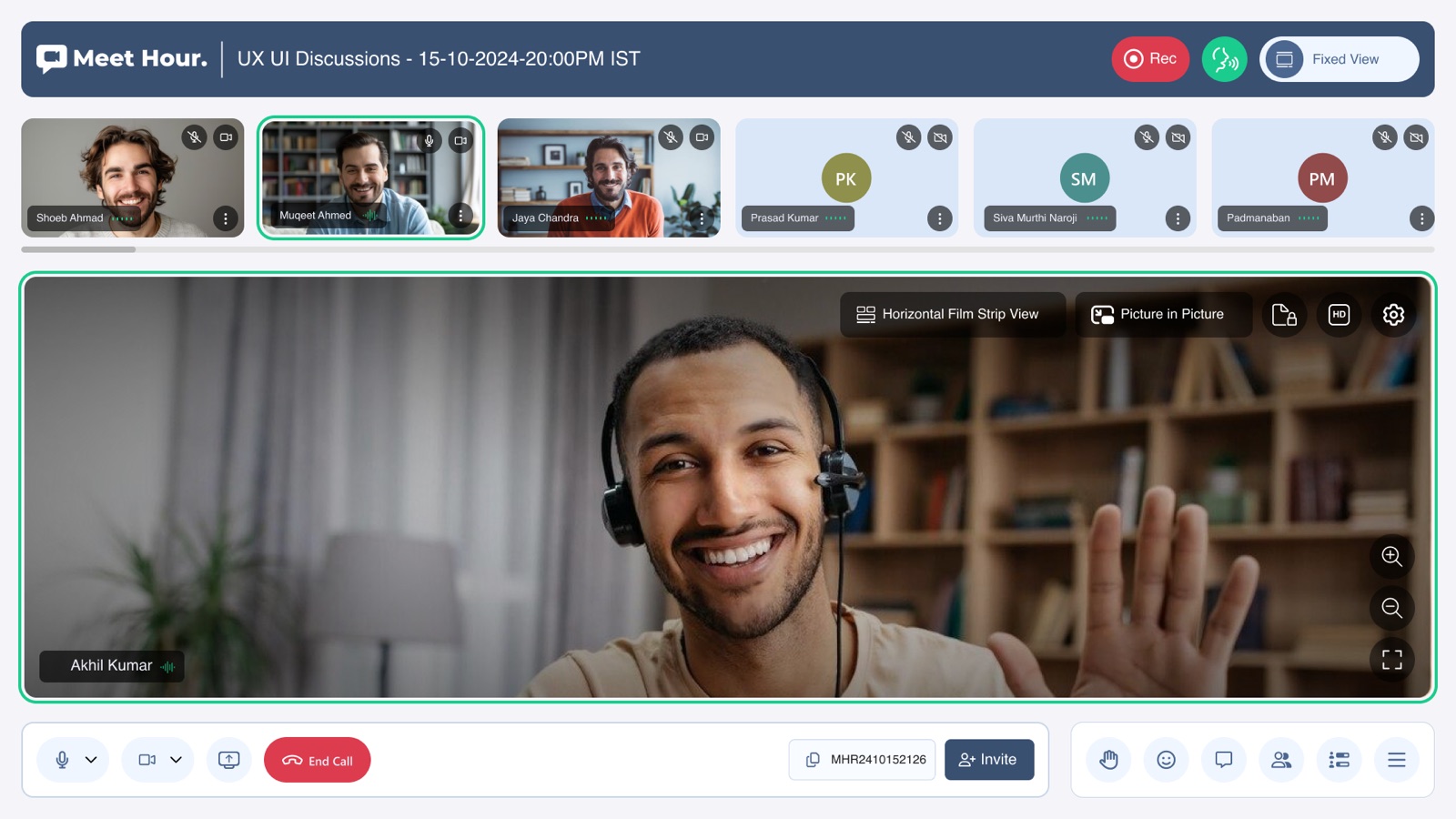Open Jaya Chandra's three-dot options menu
This screenshot has height=819, width=1456.
coord(702,218)
